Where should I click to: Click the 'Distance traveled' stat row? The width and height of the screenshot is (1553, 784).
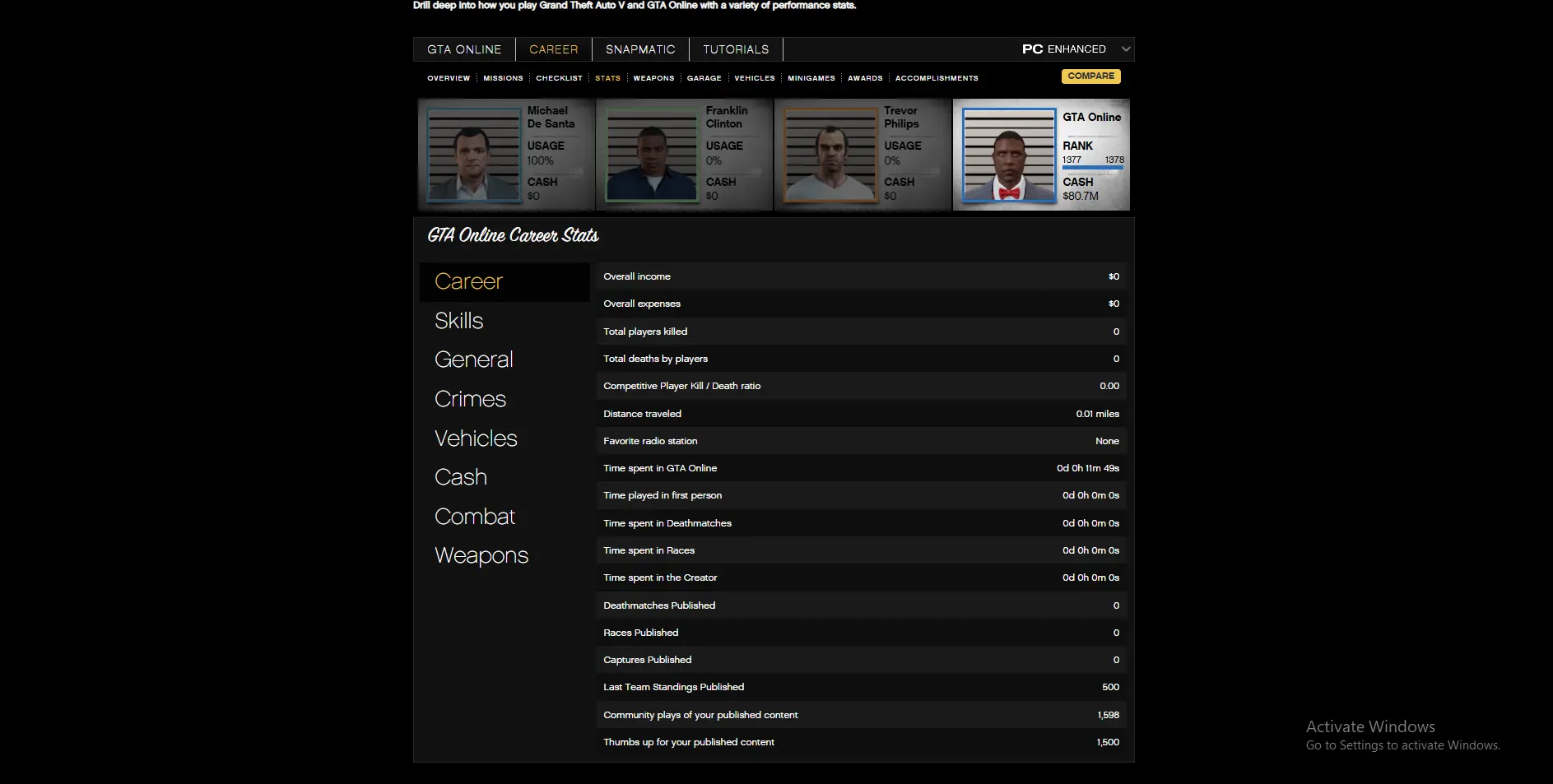point(861,414)
